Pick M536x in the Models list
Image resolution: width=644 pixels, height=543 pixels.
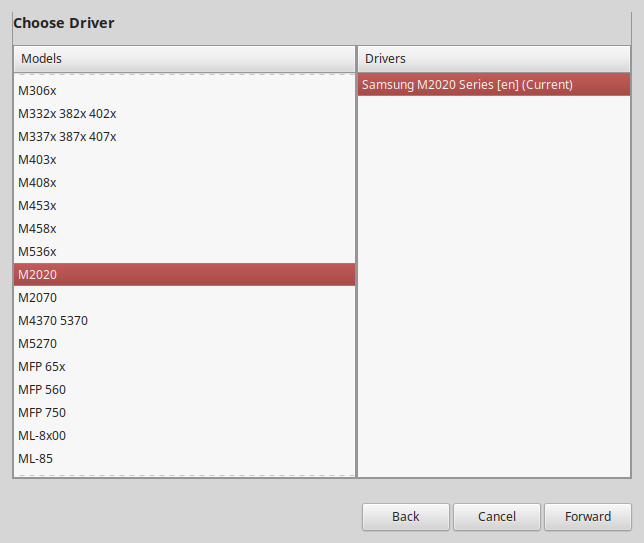pos(38,251)
